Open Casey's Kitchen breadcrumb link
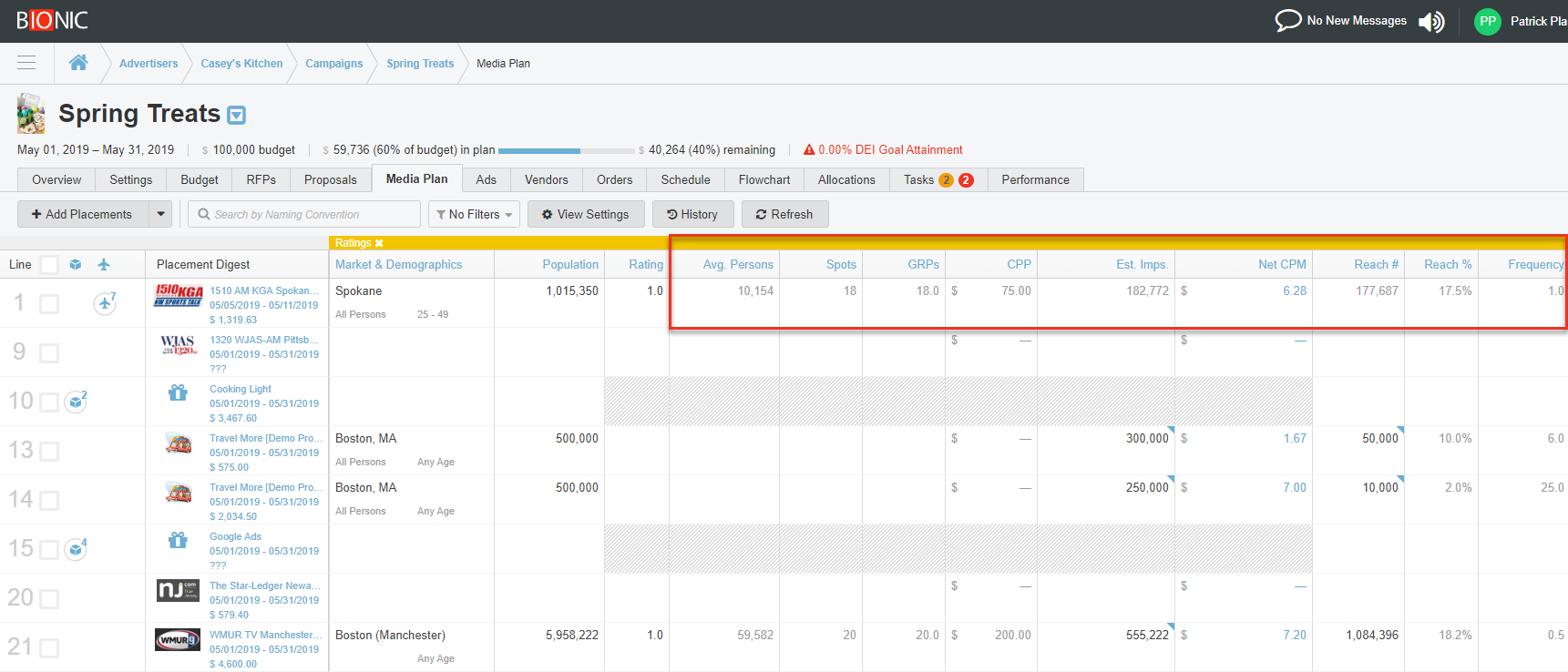This screenshot has width=1568, height=672. 241,64
